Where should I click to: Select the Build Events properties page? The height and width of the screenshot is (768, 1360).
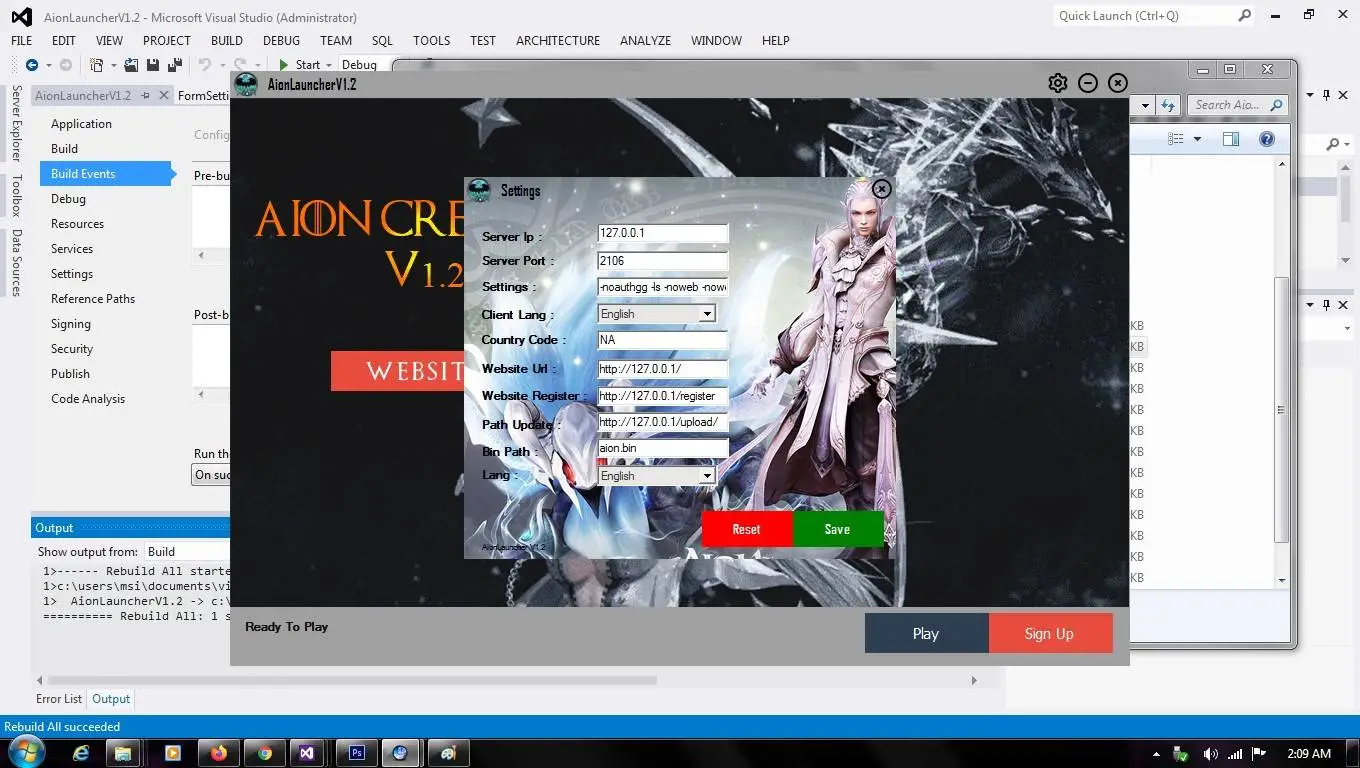pos(107,174)
